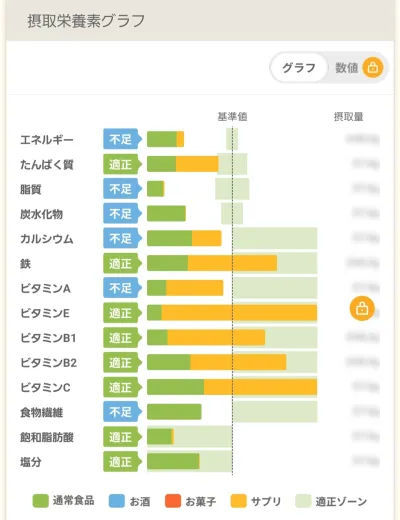The height and width of the screenshot is (520, 400).
Task: Click the 鉄 supplement orange bar segment
Action: (232, 263)
